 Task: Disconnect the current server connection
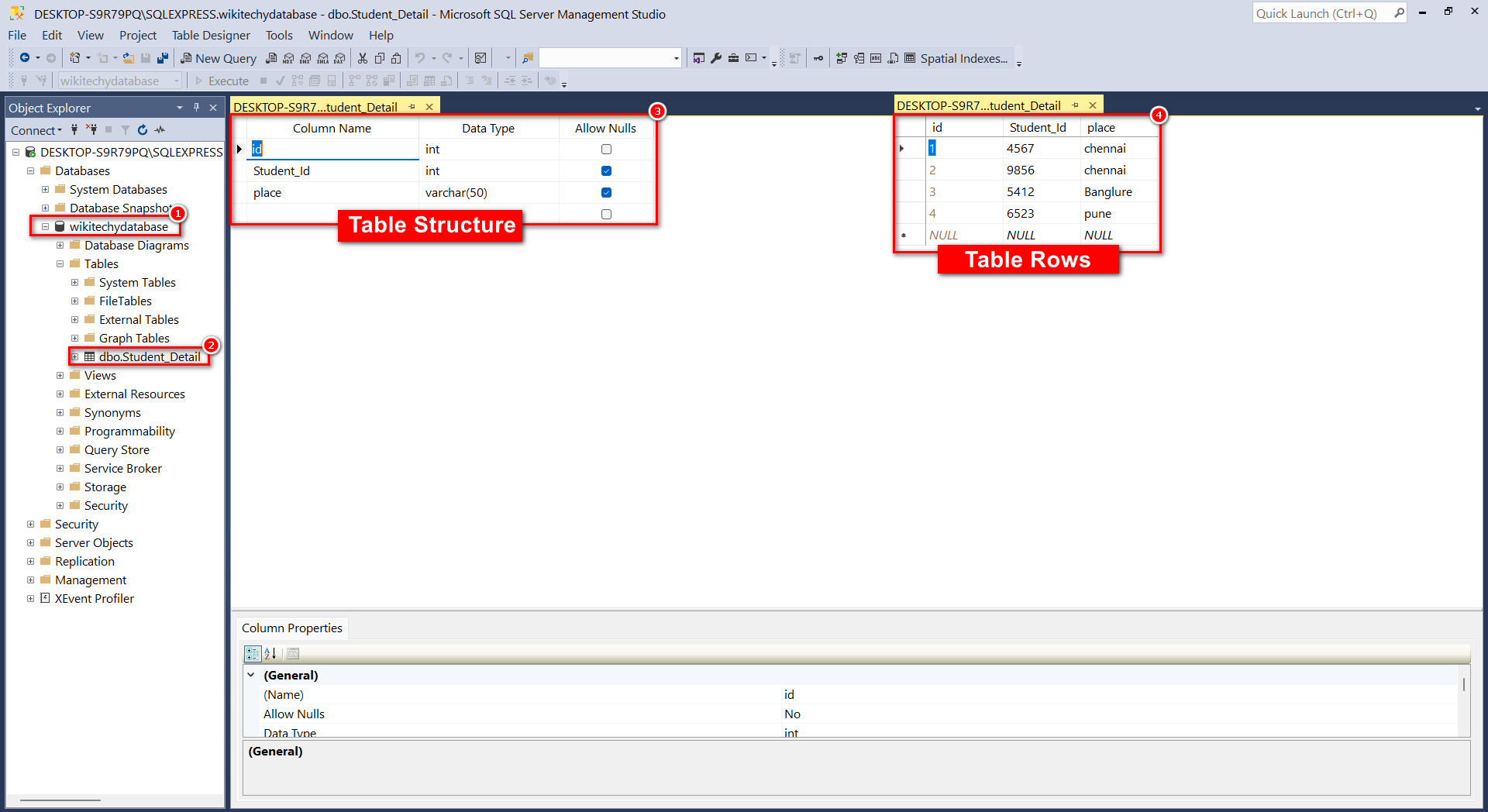tap(91, 130)
